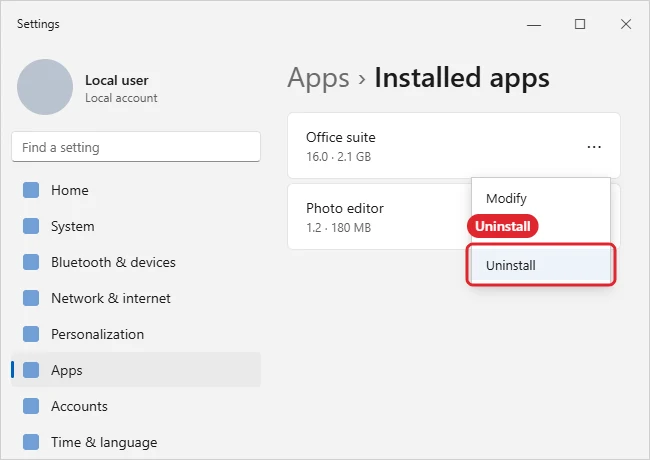Select the Network & internet icon
The image size is (650, 460).
(31, 298)
